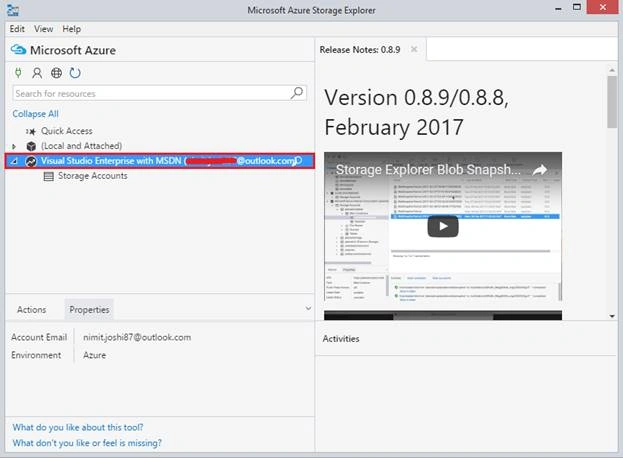Click the release notes scroll down arrow
This screenshot has height=458, width=623.
(612, 316)
